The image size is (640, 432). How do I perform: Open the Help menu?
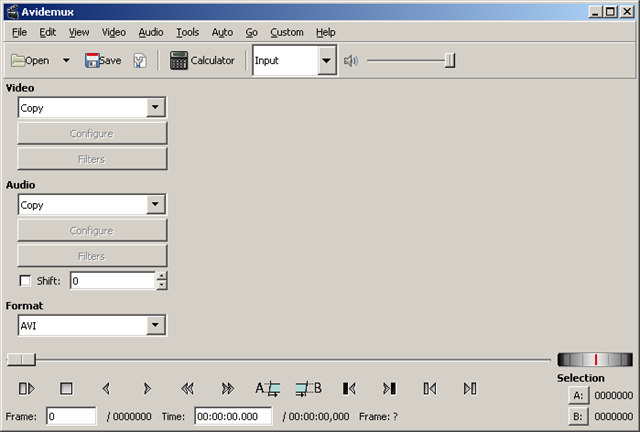(325, 32)
